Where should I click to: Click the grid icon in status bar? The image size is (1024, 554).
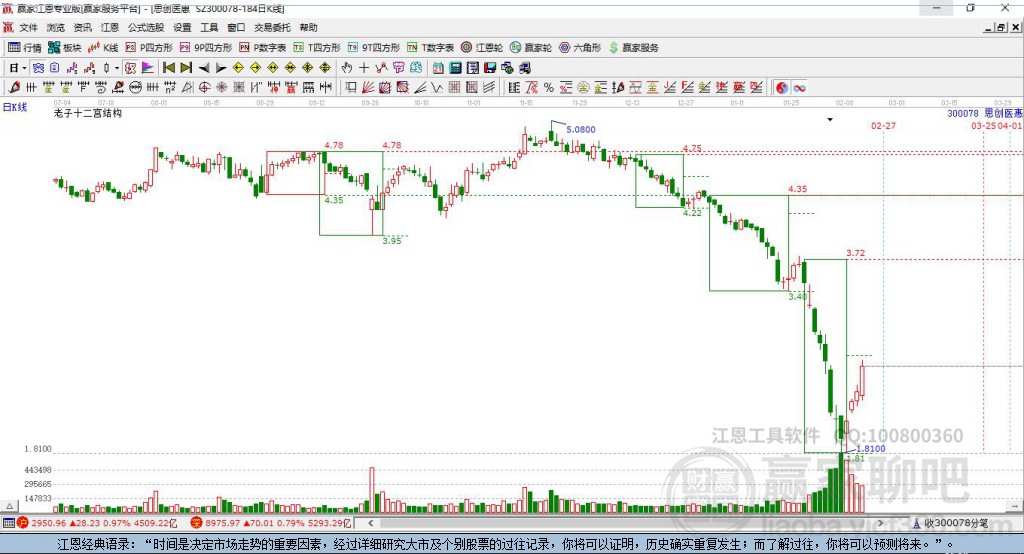tap(8, 523)
